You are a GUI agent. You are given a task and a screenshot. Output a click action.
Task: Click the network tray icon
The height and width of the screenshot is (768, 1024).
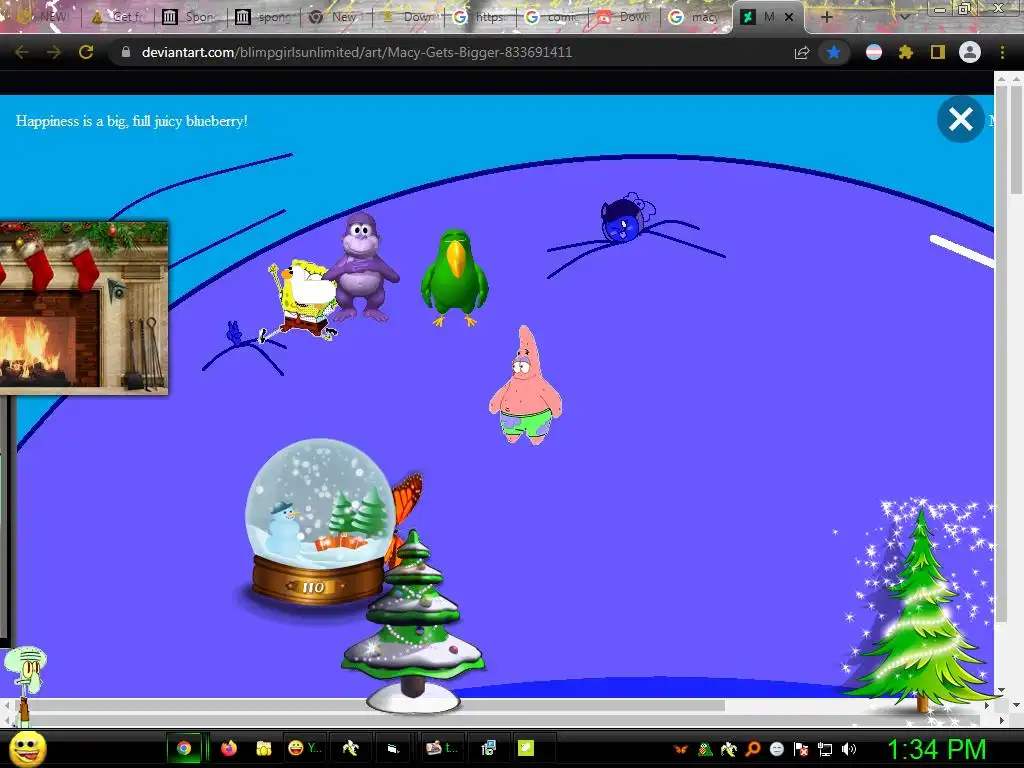coord(825,750)
